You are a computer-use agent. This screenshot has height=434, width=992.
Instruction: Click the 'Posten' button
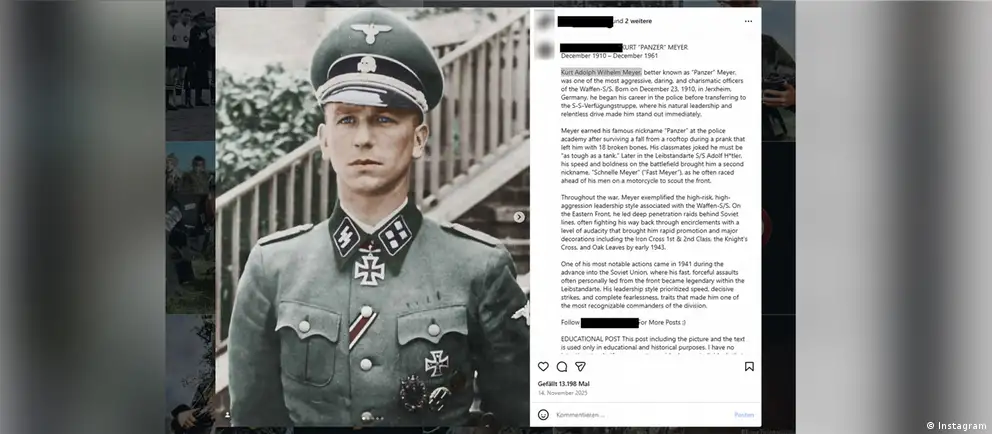tap(744, 414)
